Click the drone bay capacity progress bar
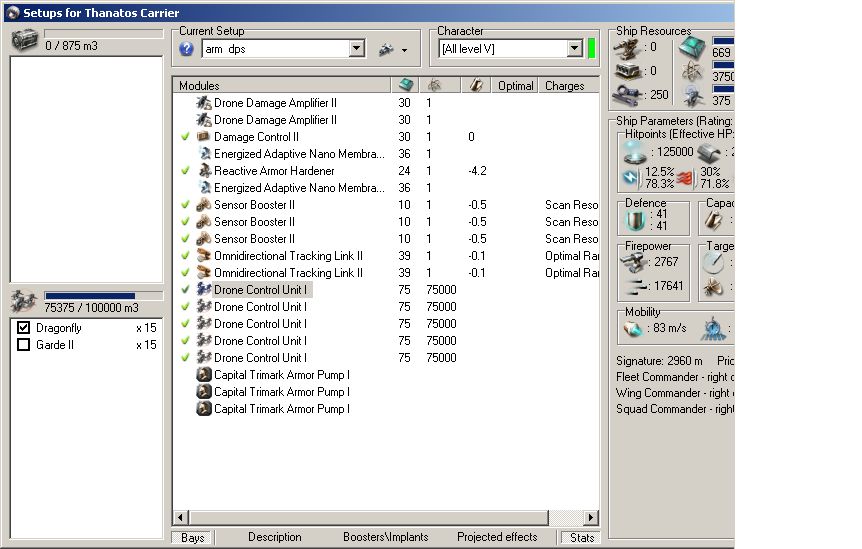The height and width of the screenshot is (549, 862). click(x=103, y=296)
